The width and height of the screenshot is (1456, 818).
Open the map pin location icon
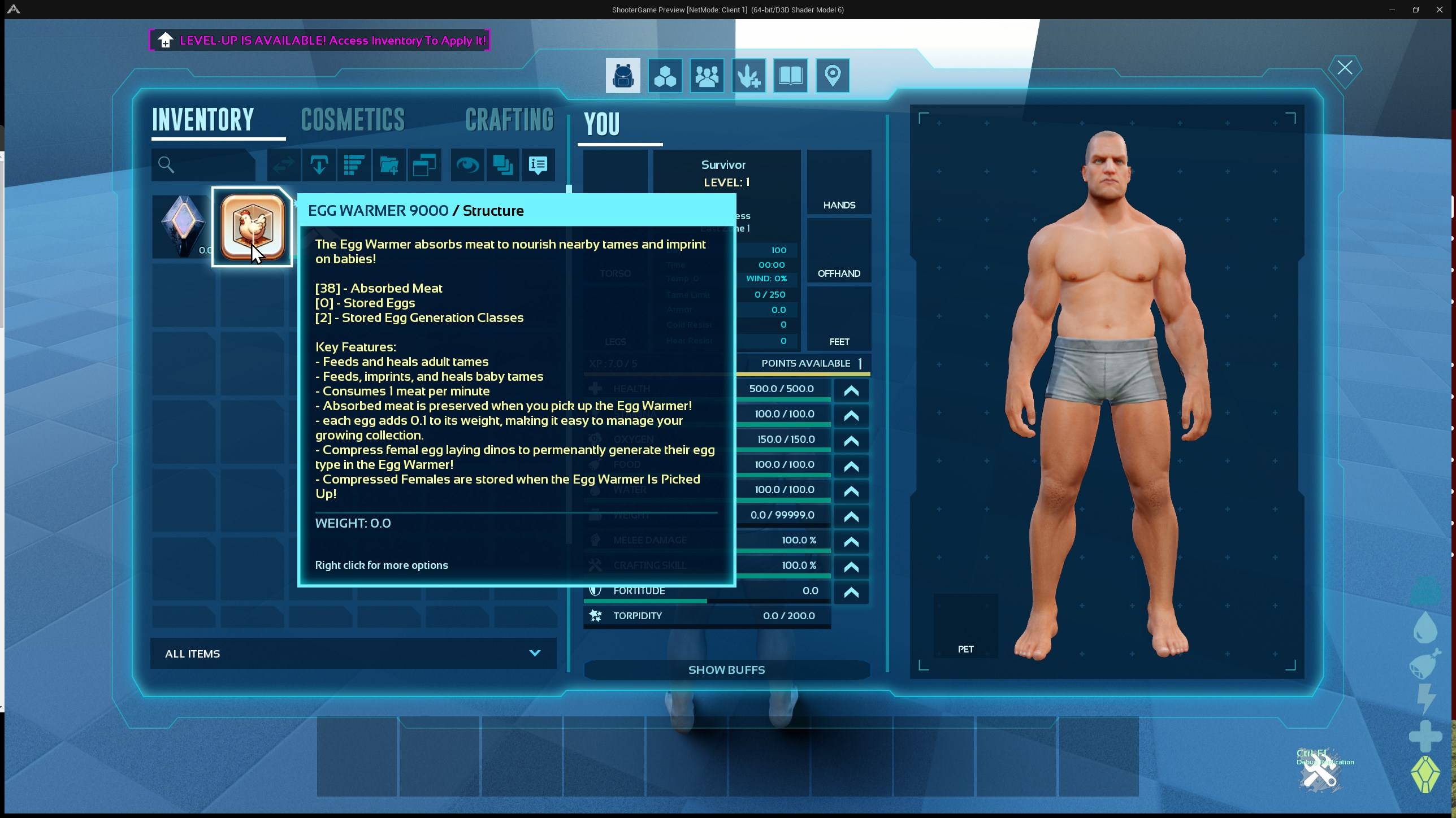click(832, 75)
